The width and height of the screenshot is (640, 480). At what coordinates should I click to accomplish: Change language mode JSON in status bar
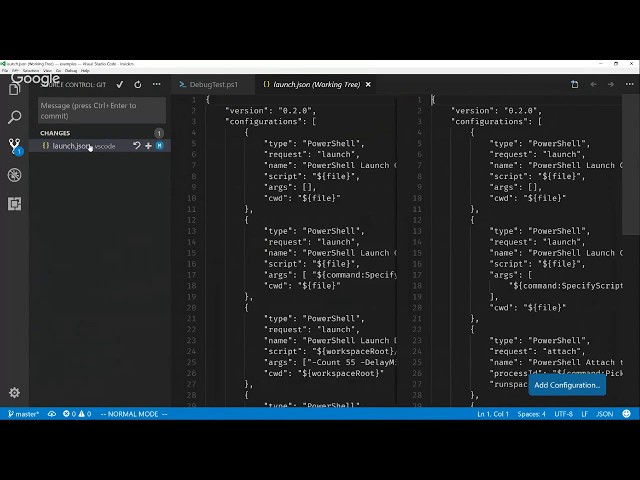point(604,414)
